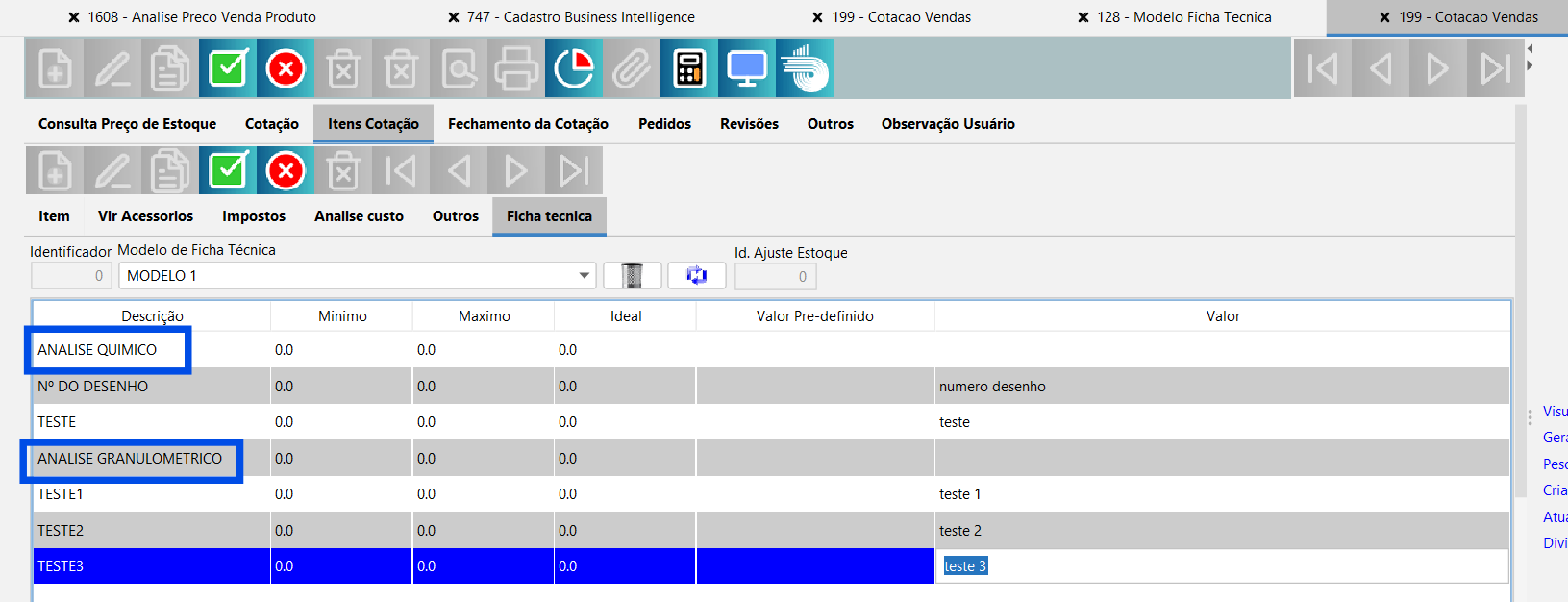Image resolution: width=1568 pixels, height=602 pixels.
Task: Click the white swirl logo icon
Action: (x=805, y=68)
